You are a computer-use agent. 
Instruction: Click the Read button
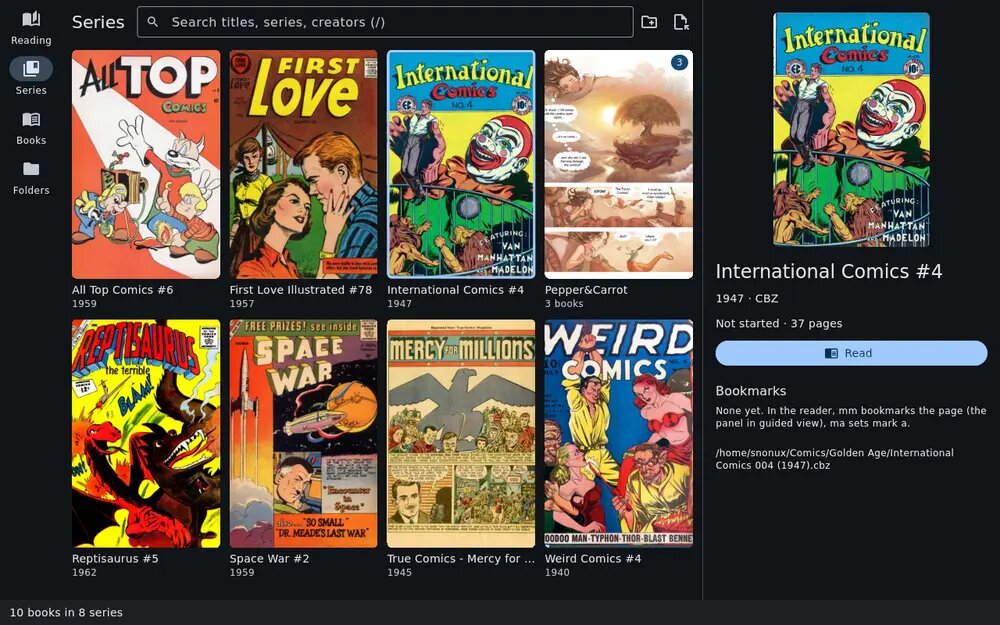pos(851,353)
